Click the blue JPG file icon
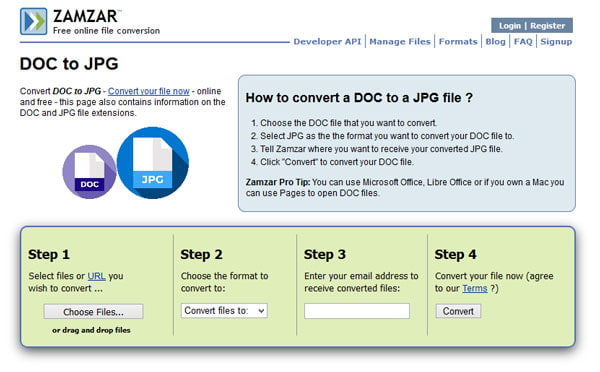Viewport: 600px width, 372px height. coord(153,163)
